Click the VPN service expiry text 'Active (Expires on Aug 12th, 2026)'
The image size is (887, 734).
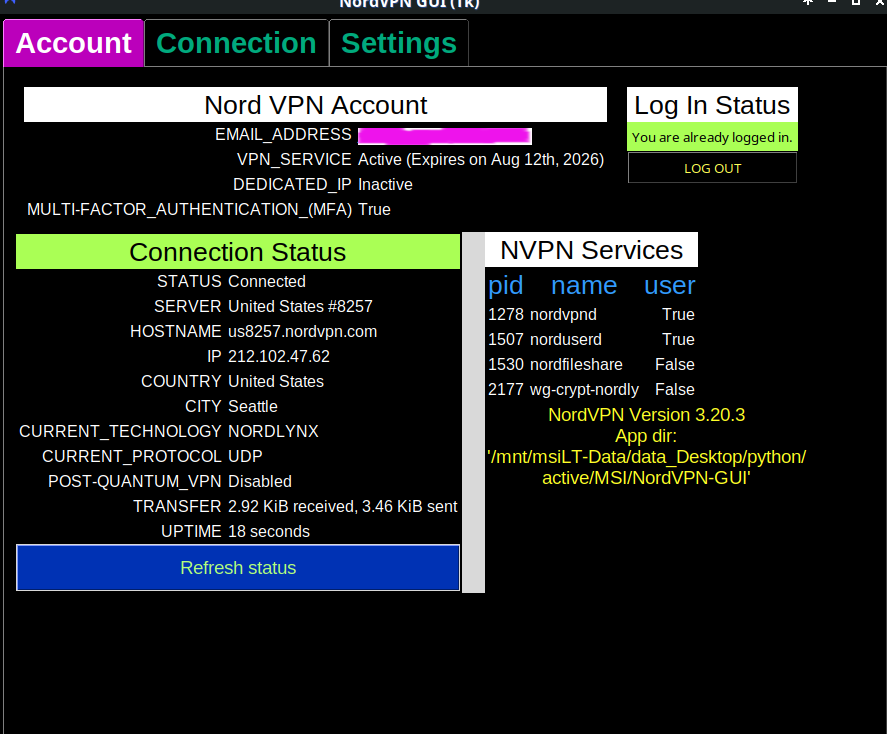[481, 159]
